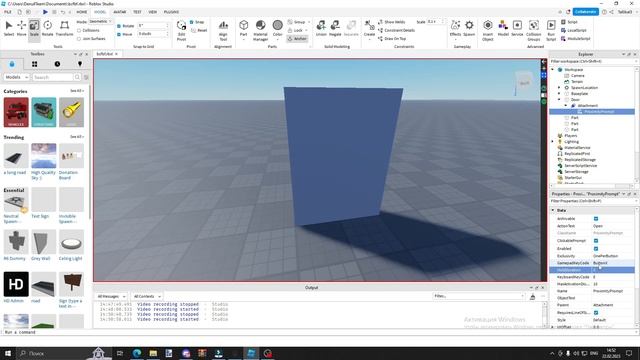Open All Contexts dropdown in Output
The width and height of the screenshot is (640, 360).
click(147, 296)
